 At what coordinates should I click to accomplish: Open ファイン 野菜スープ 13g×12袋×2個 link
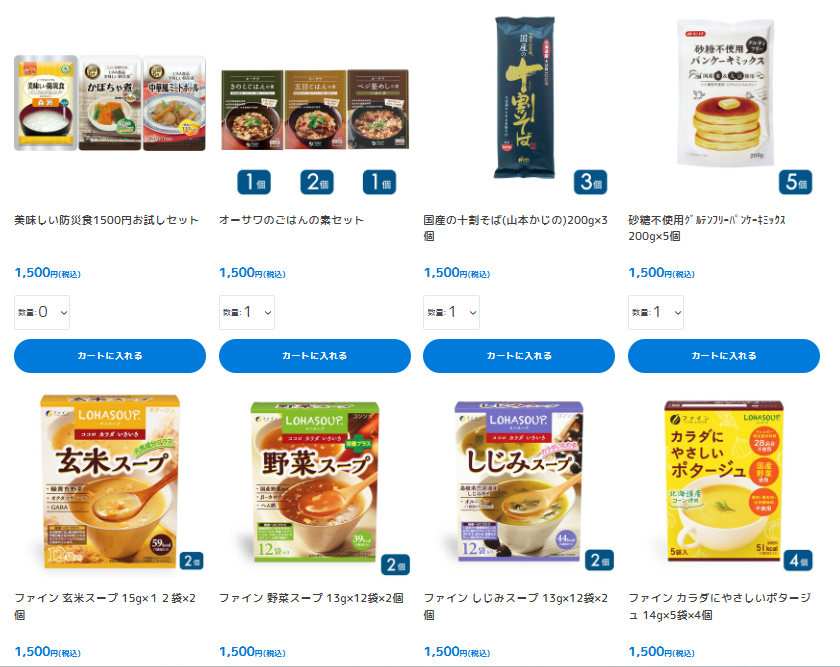point(311,598)
